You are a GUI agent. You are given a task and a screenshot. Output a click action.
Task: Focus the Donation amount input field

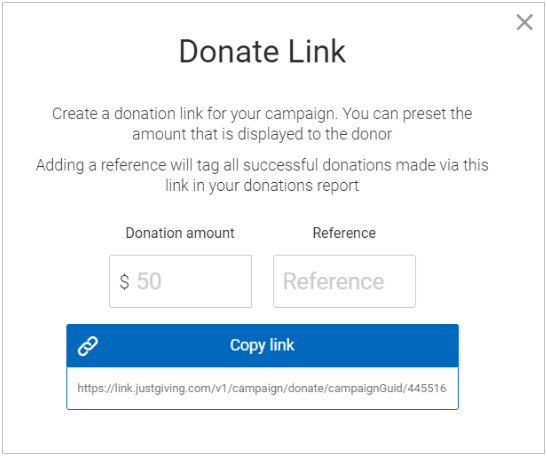pyautogui.click(x=180, y=281)
